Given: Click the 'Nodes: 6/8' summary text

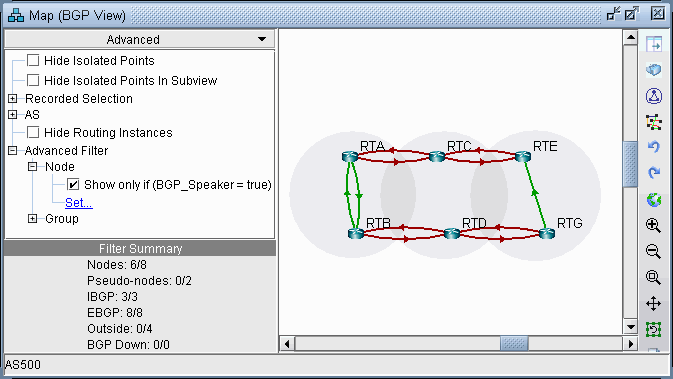Looking at the screenshot, I should pos(117,265).
